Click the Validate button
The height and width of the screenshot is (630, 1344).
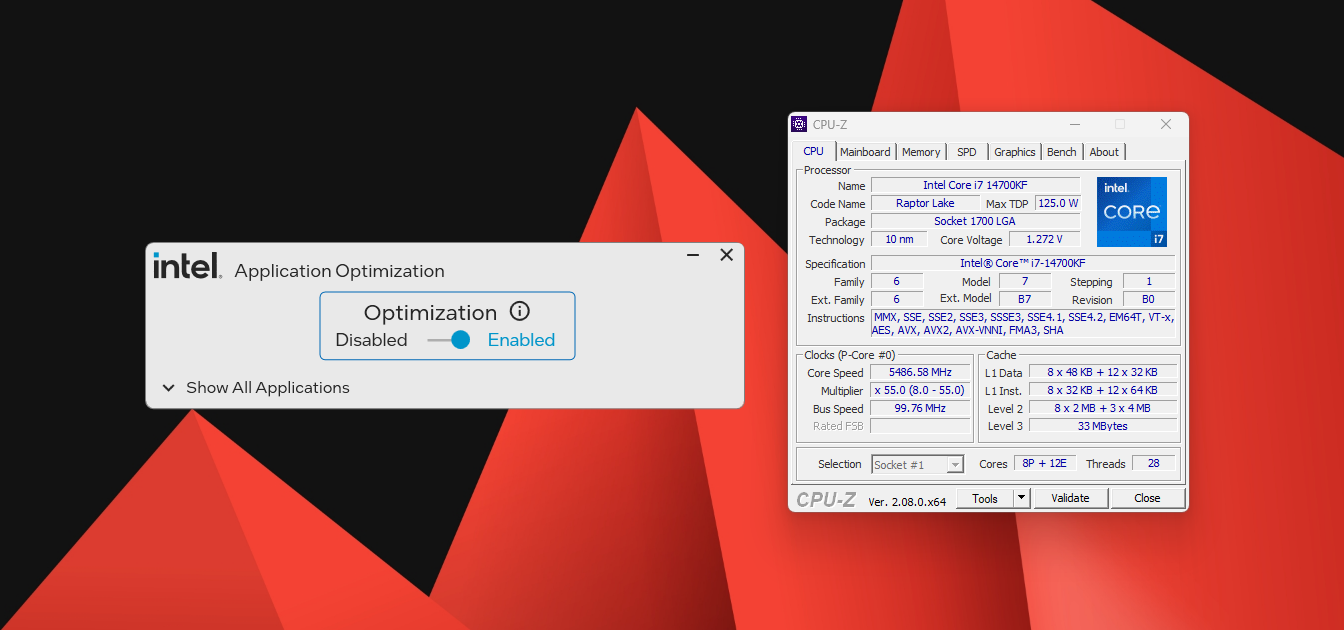pyautogui.click(x=1070, y=498)
